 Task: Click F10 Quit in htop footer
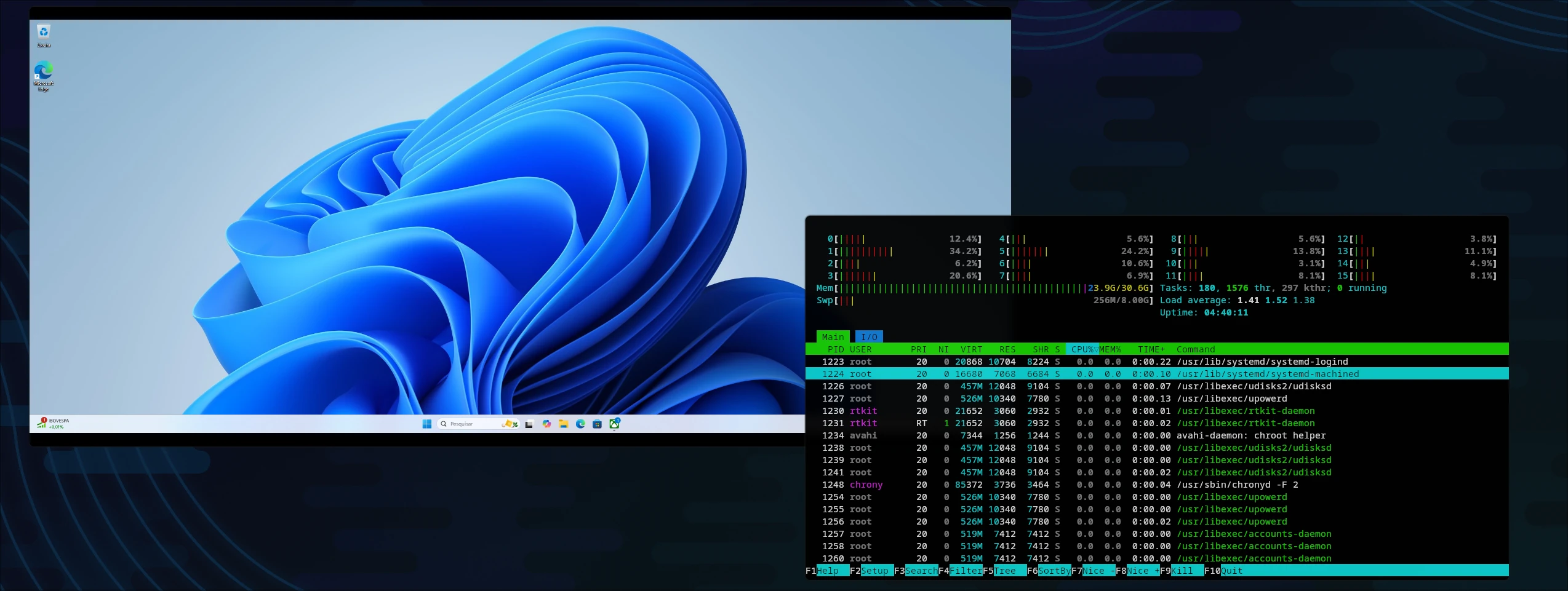coord(1223,571)
